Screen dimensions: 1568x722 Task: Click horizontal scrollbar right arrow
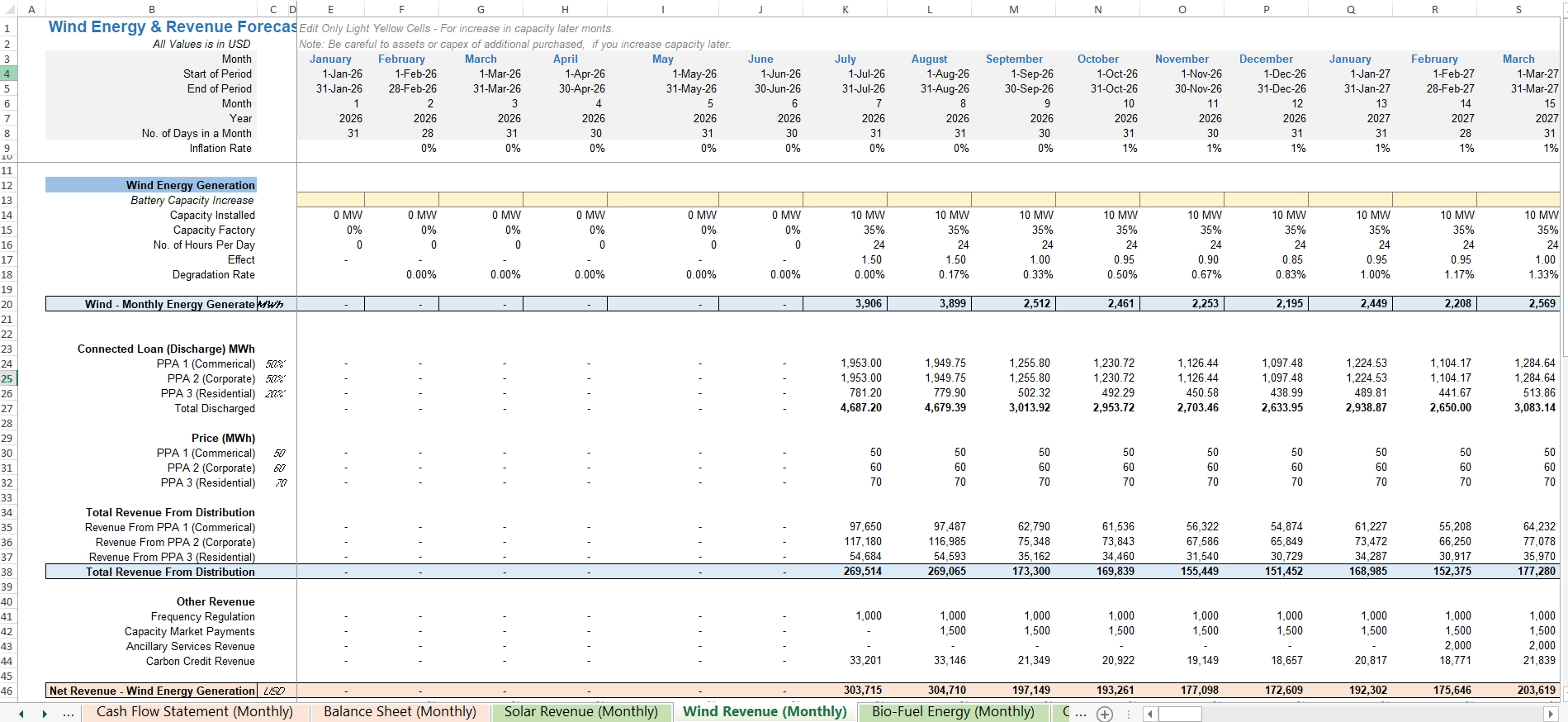[x=1550, y=714]
